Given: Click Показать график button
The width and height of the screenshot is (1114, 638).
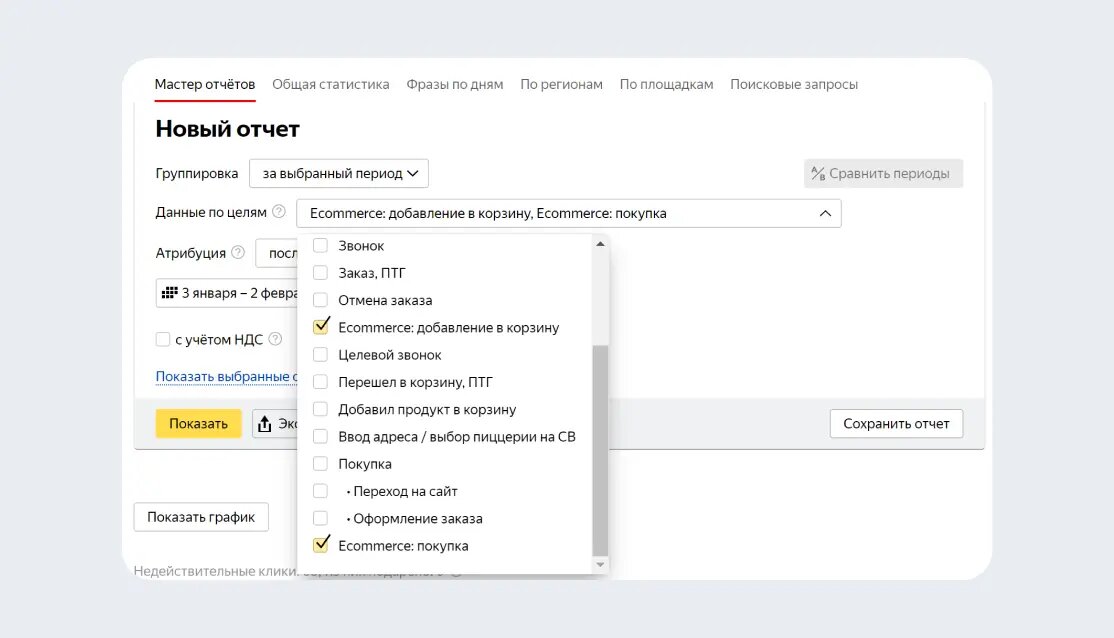Looking at the screenshot, I should [x=201, y=517].
